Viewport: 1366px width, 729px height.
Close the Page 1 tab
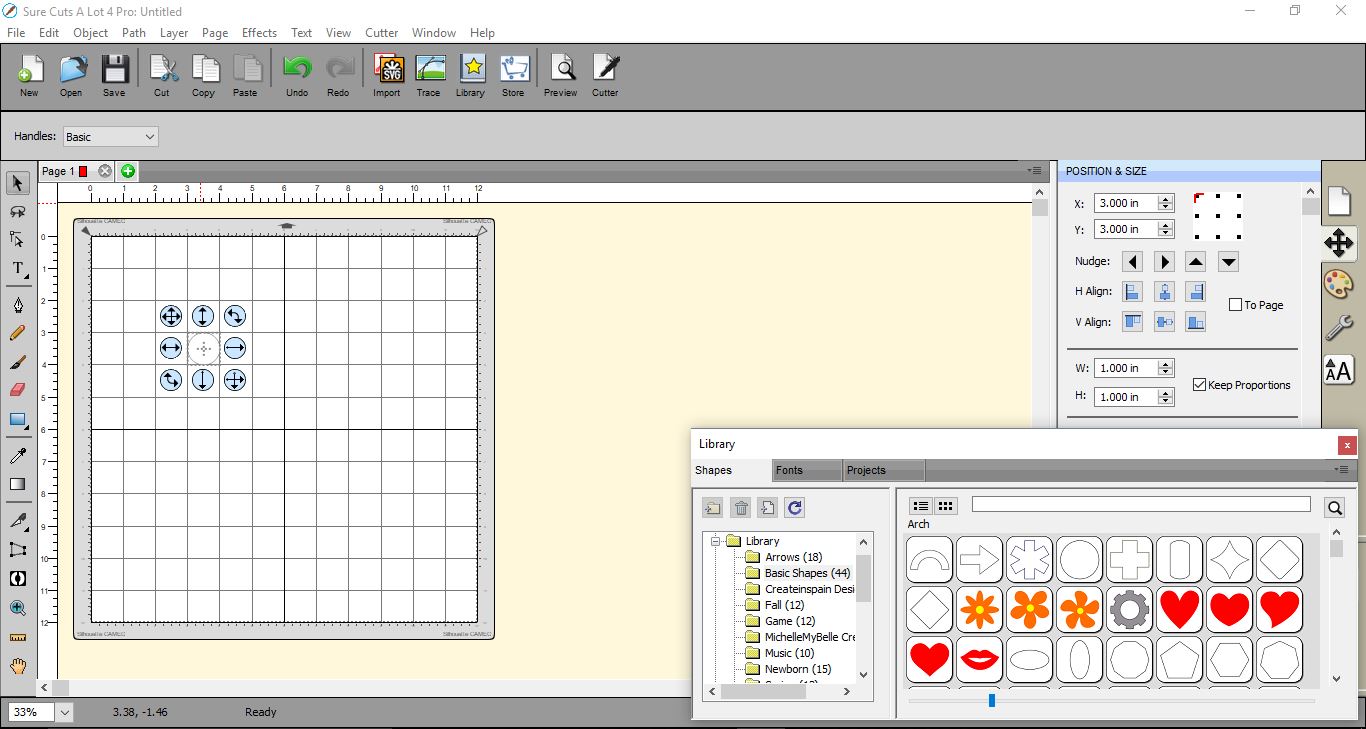coord(105,171)
